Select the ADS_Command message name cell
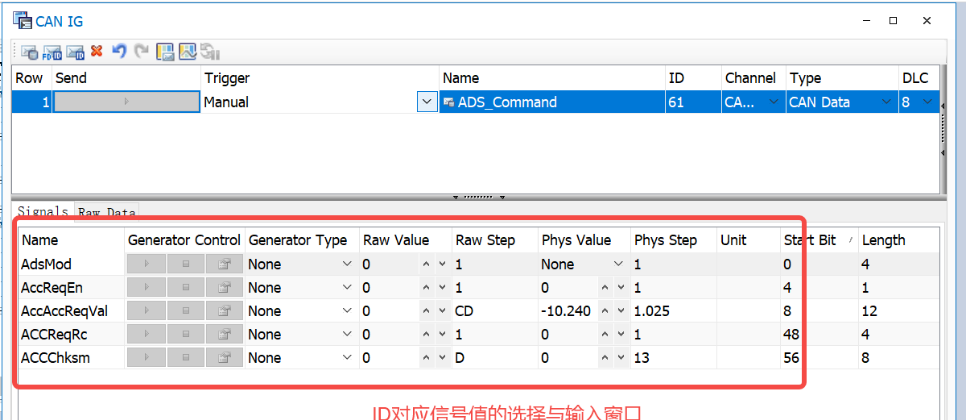Viewport: 966px width, 420px height. [552, 102]
